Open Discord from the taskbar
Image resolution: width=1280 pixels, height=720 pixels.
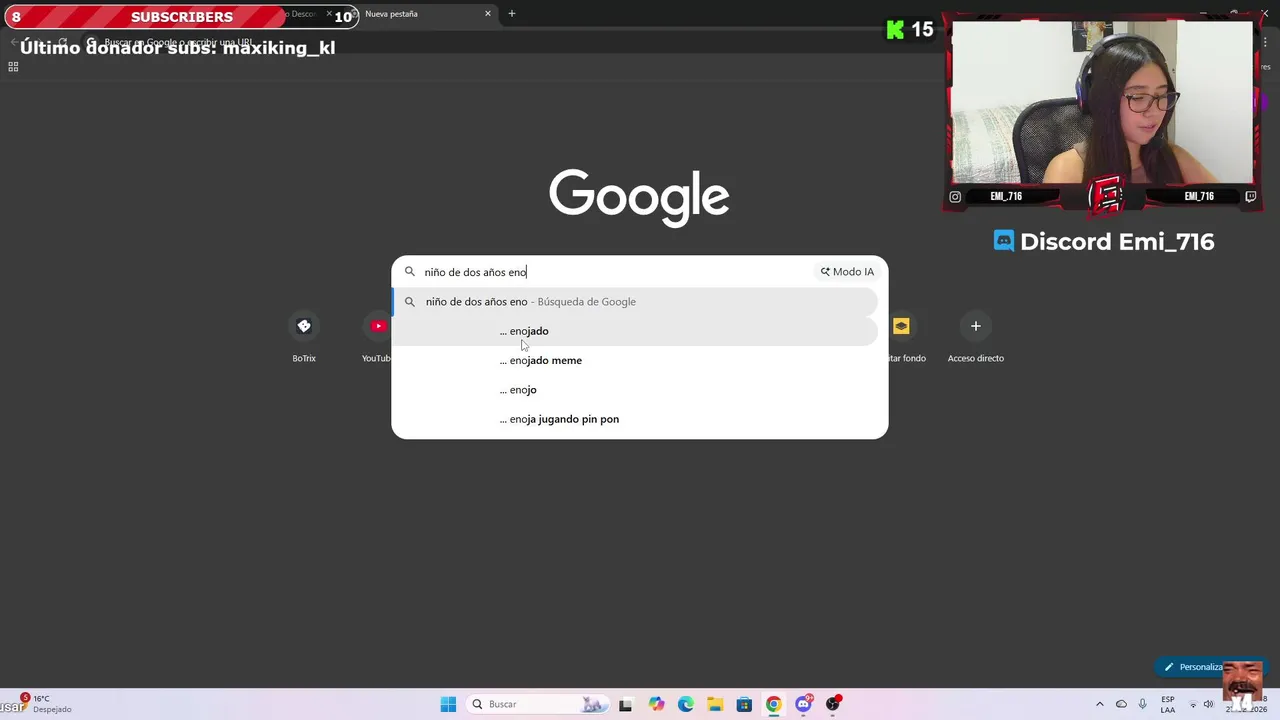click(x=803, y=704)
